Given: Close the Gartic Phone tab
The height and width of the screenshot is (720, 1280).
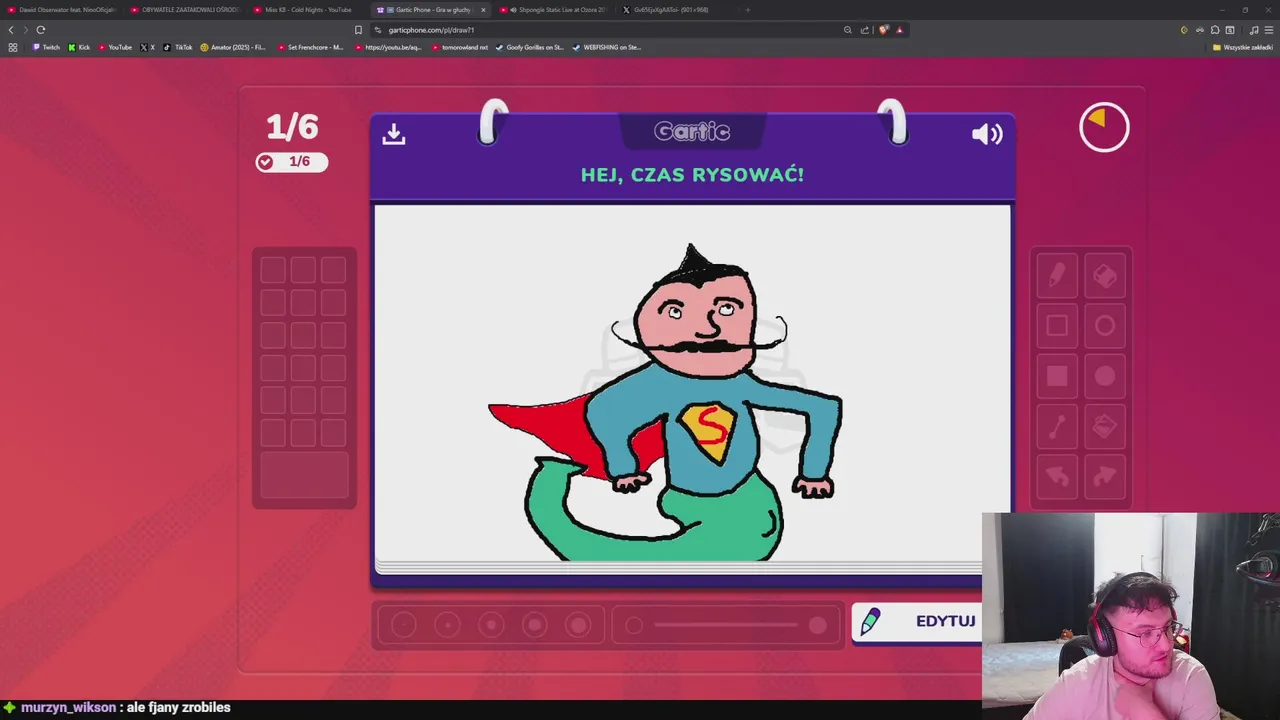Looking at the screenshot, I should click(x=483, y=10).
